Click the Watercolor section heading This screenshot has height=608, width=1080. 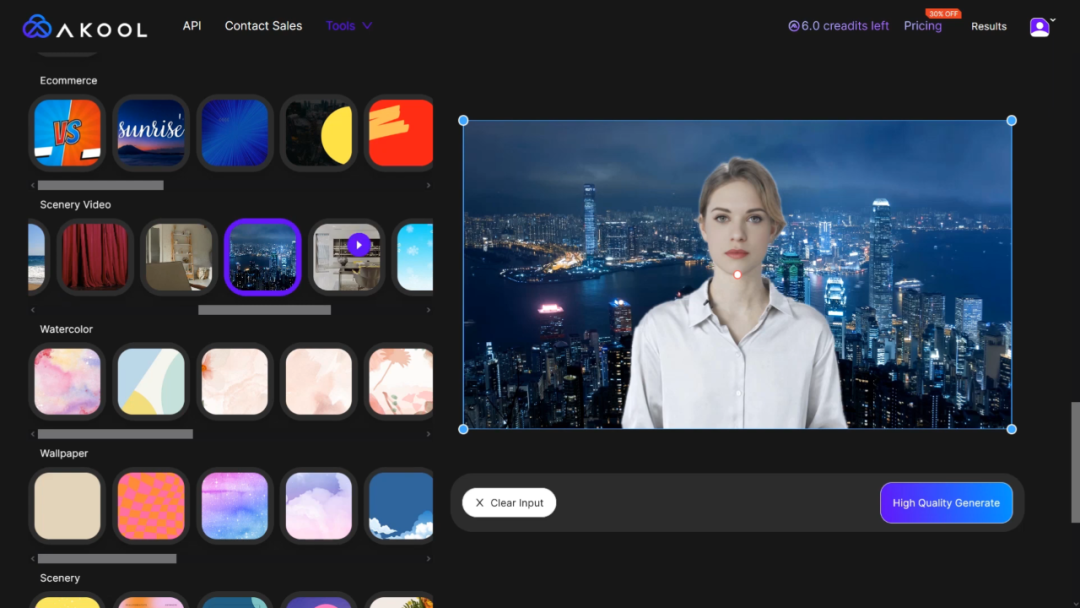(x=66, y=329)
